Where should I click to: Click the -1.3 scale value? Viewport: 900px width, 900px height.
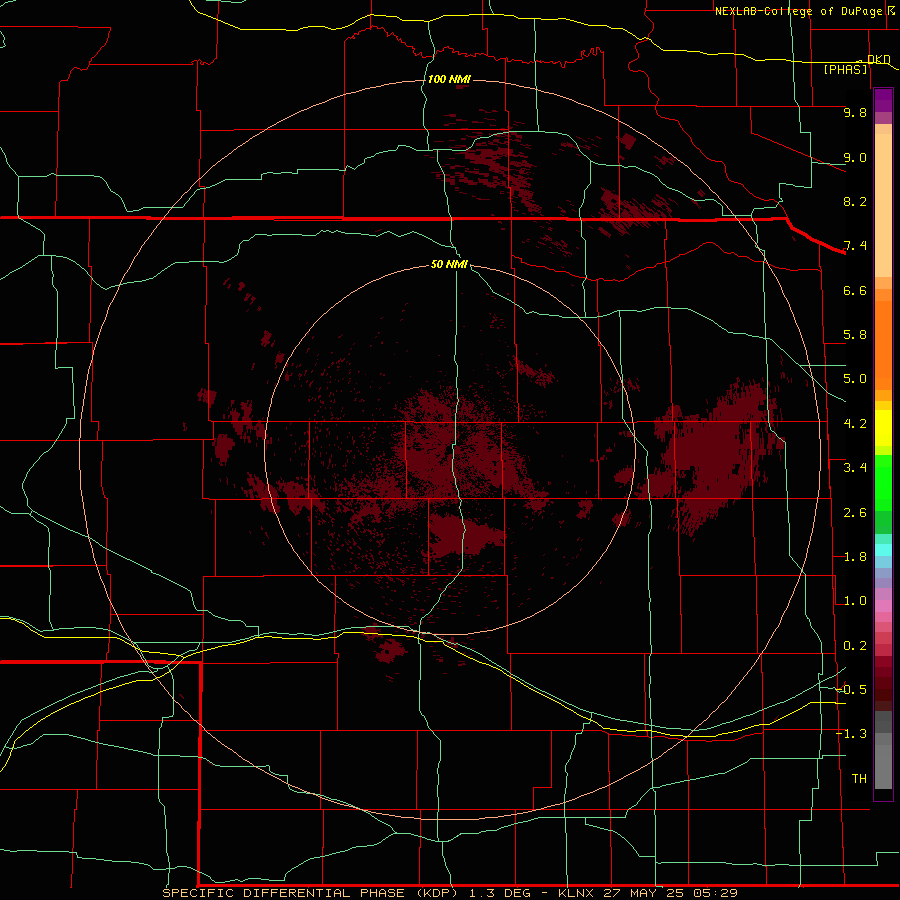(852, 734)
